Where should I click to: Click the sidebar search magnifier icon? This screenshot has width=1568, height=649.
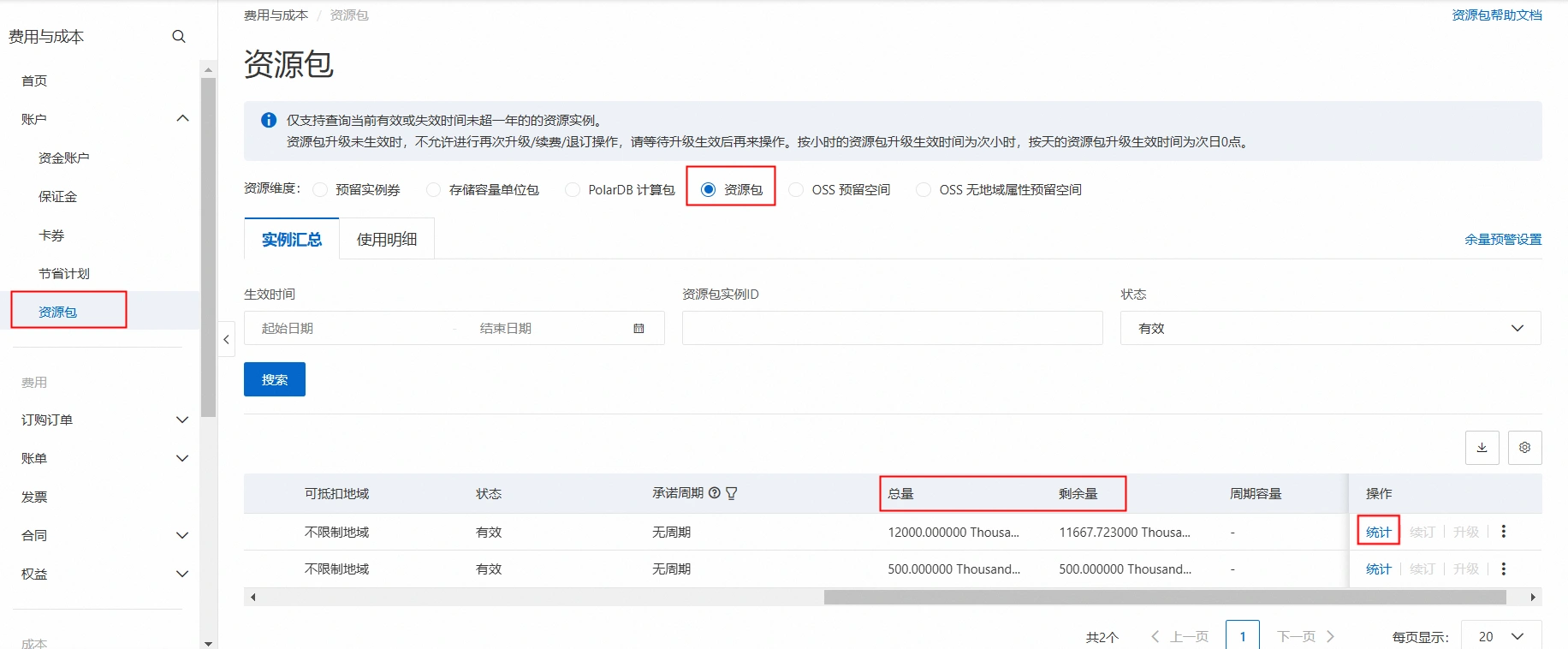click(179, 36)
